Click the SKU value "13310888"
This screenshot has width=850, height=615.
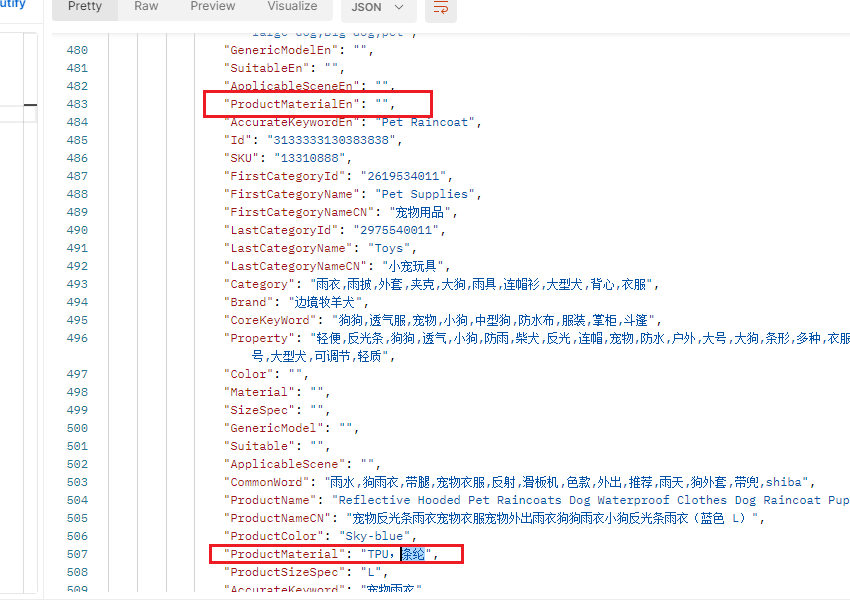point(309,158)
